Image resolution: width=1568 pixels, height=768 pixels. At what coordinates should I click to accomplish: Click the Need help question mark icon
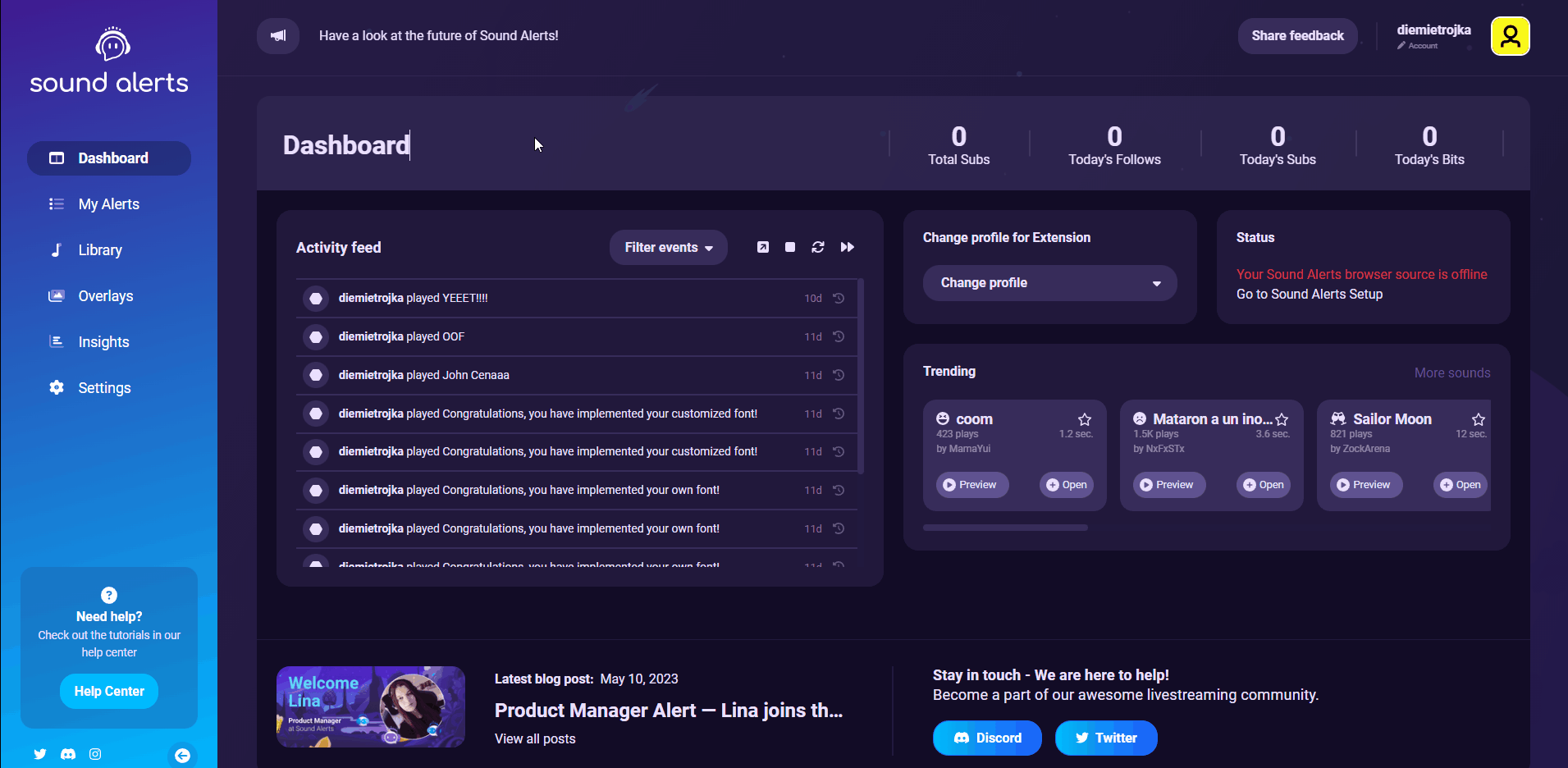tap(109, 595)
